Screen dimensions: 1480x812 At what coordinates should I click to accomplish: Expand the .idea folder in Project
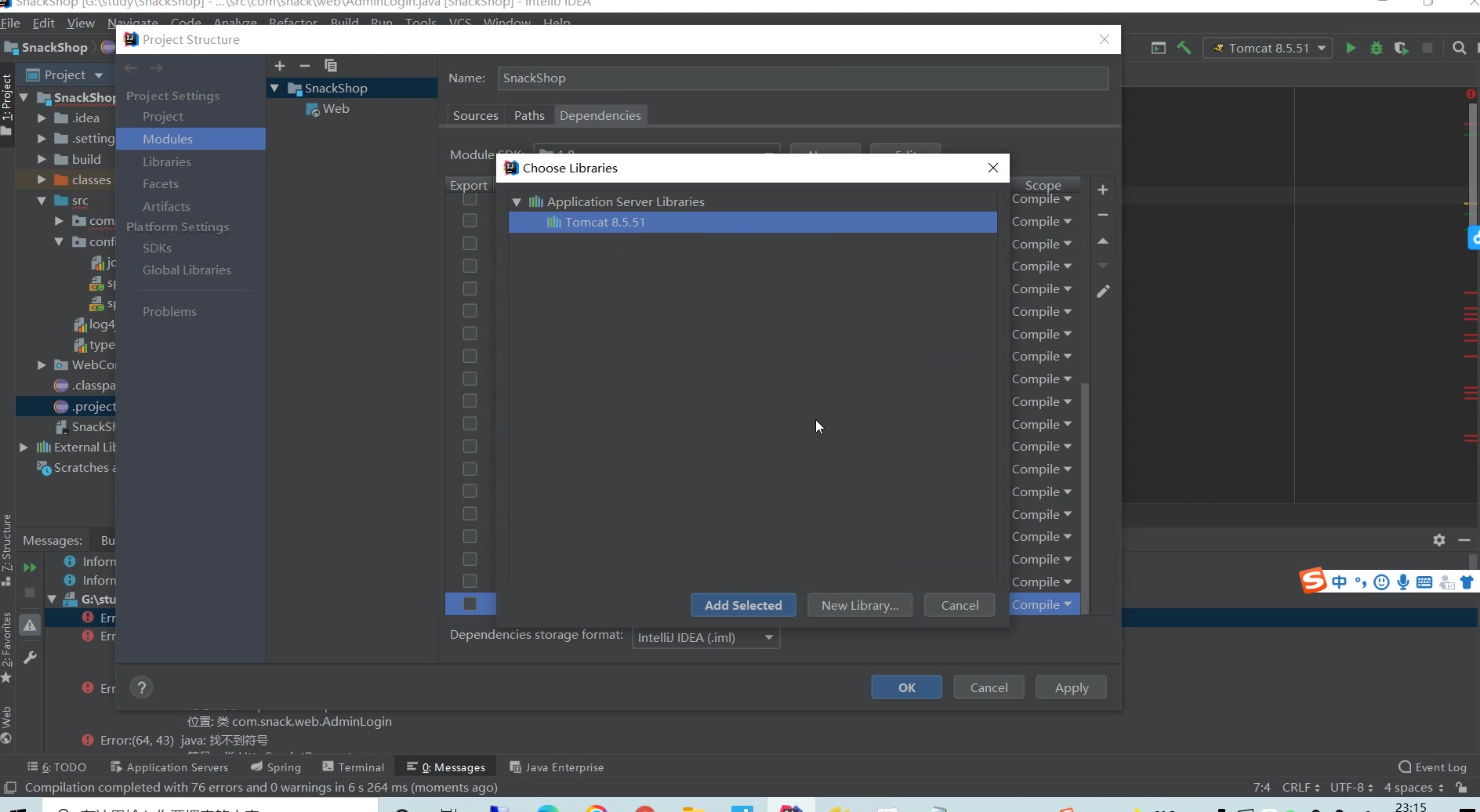point(42,118)
